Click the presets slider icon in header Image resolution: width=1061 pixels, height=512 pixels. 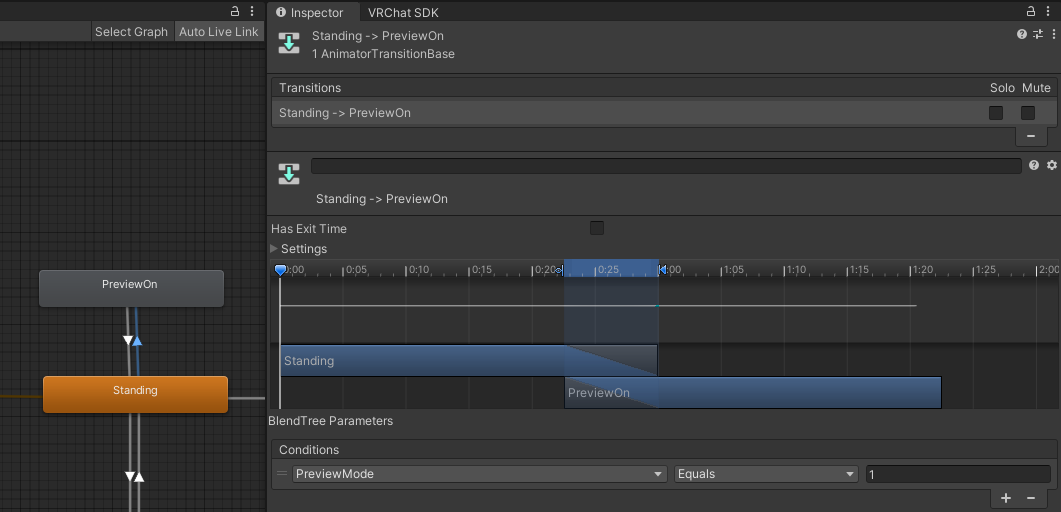[x=1038, y=34]
